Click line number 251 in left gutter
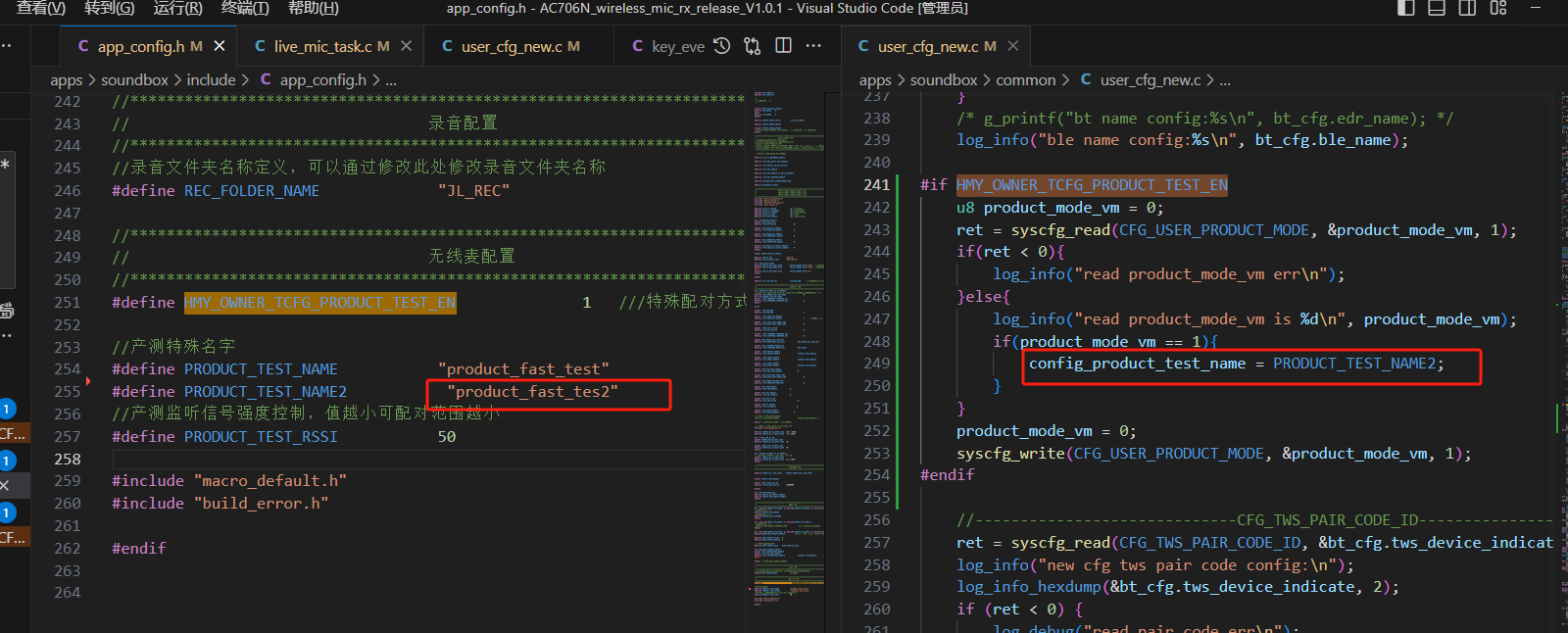 [68, 303]
